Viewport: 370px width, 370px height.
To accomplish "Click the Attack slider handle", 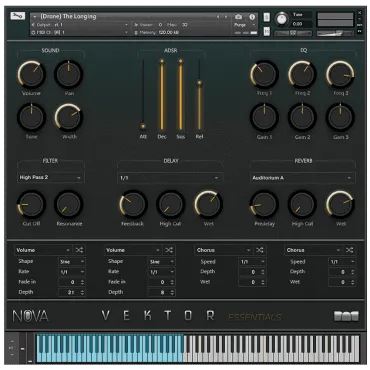I will pos(143,126).
